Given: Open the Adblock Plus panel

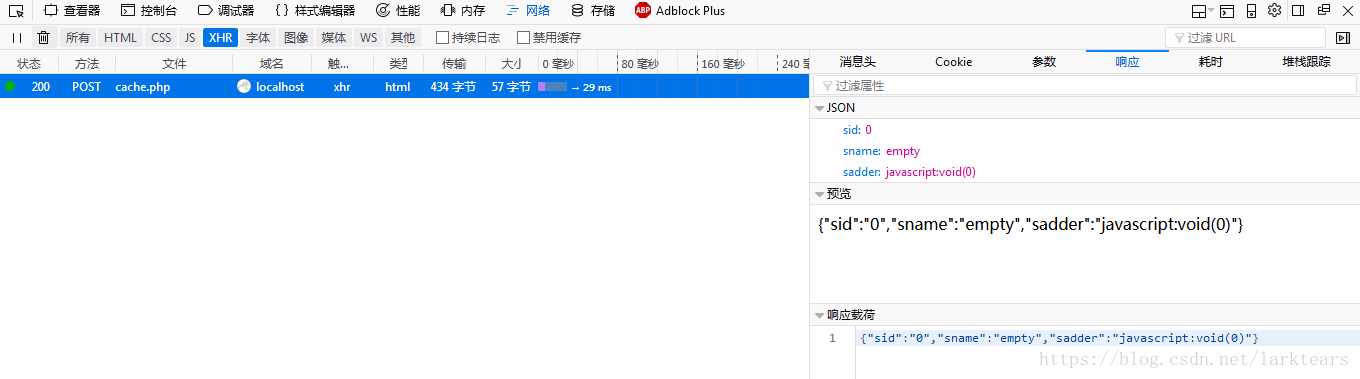Looking at the screenshot, I should (680, 11).
